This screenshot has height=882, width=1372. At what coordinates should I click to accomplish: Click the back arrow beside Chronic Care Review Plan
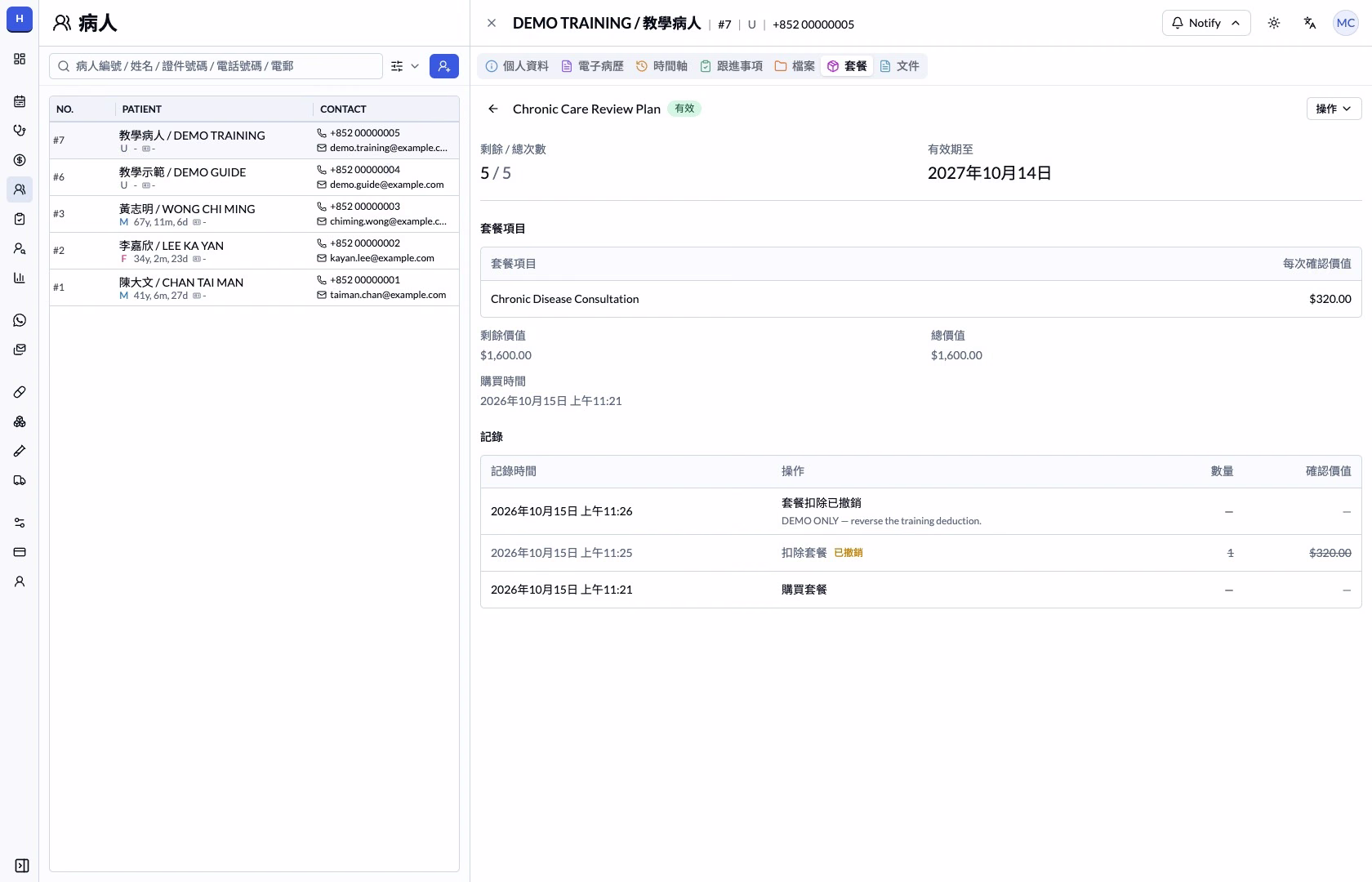pyautogui.click(x=493, y=109)
